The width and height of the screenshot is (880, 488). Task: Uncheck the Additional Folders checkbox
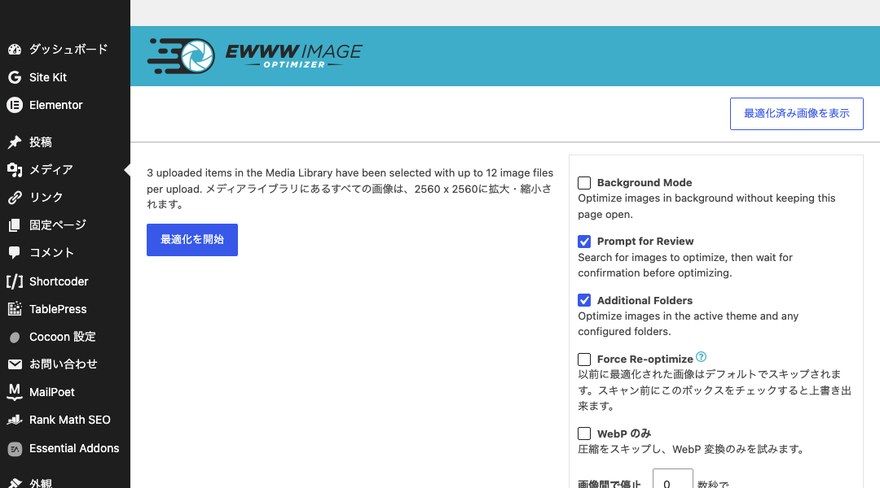[x=584, y=300]
